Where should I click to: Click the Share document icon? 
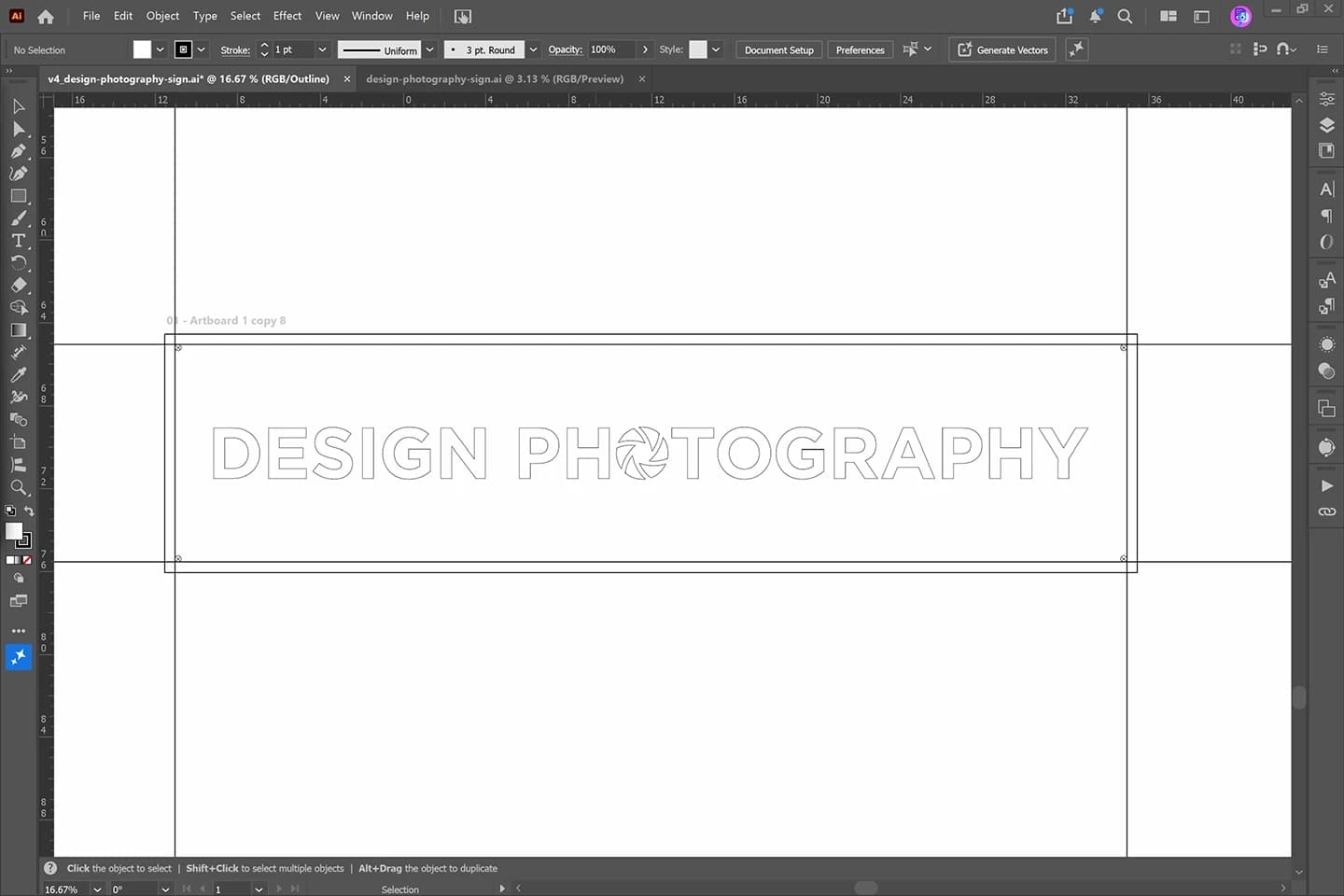click(1064, 16)
